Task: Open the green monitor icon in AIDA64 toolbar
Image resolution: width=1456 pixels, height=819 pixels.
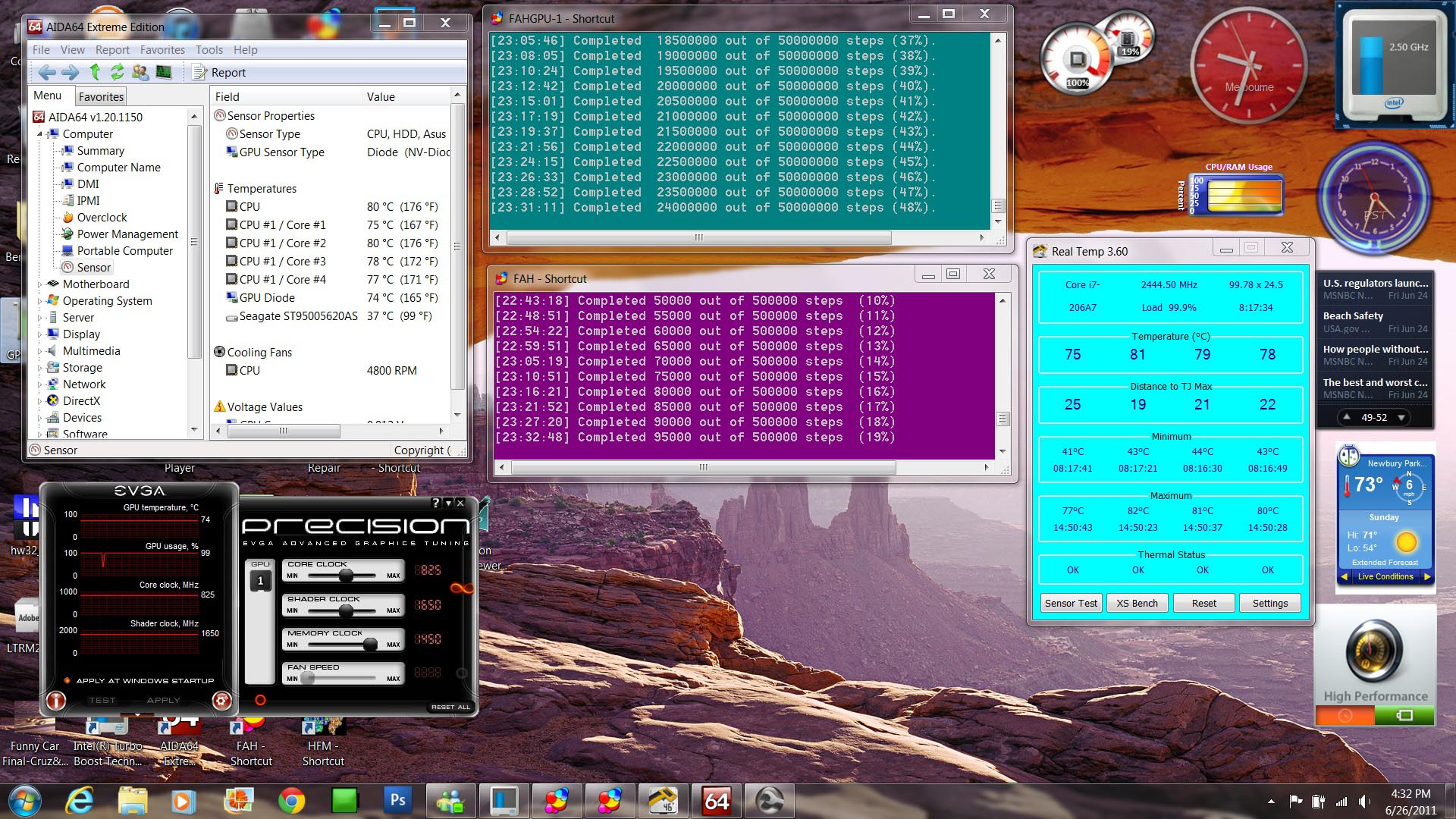Action: tap(163, 72)
